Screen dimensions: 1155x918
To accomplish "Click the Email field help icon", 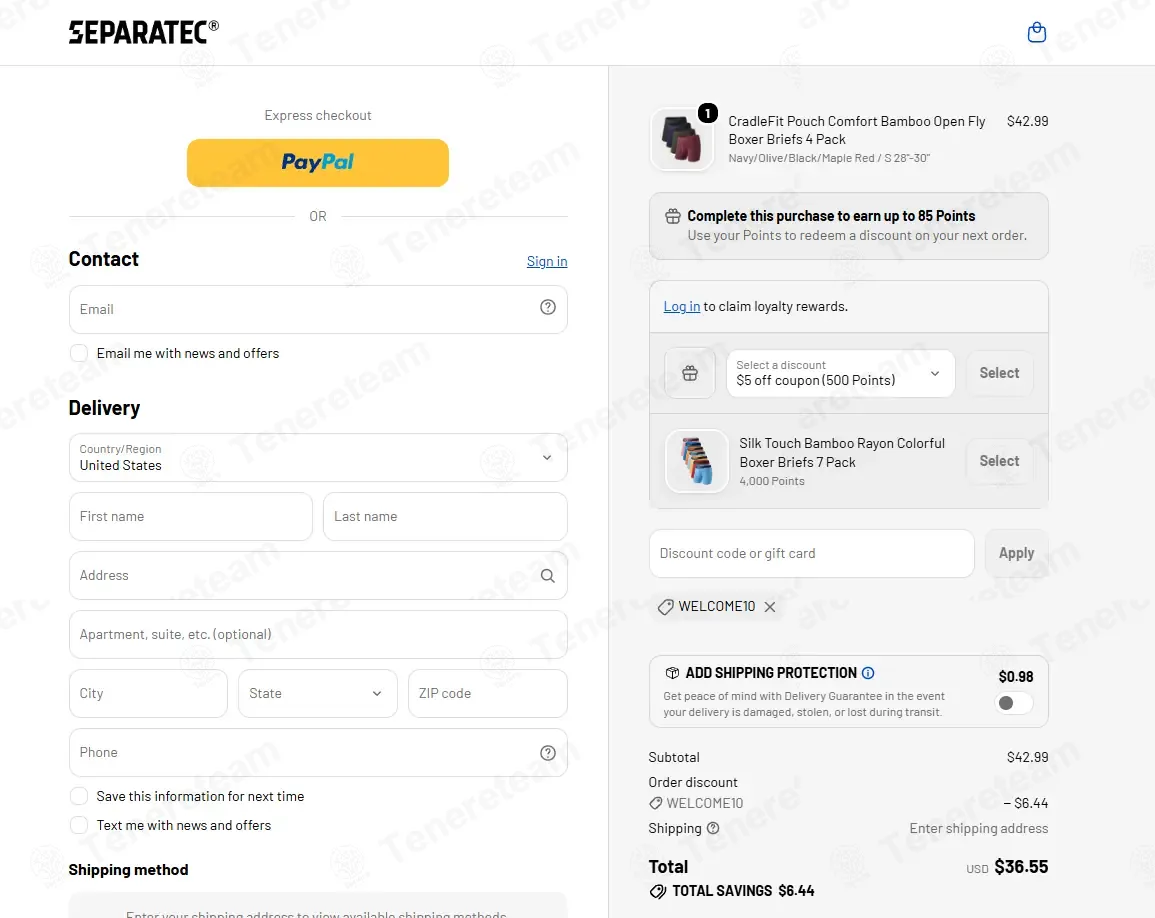I will click(x=547, y=307).
